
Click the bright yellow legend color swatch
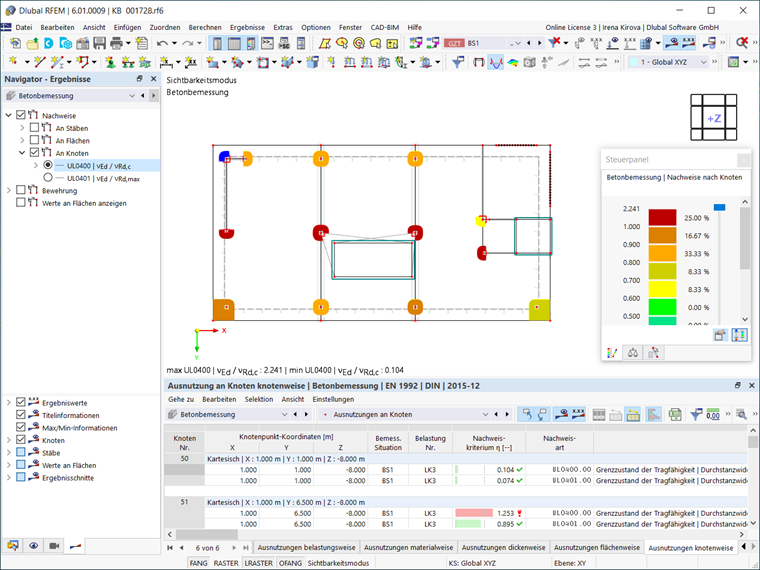(662, 289)
